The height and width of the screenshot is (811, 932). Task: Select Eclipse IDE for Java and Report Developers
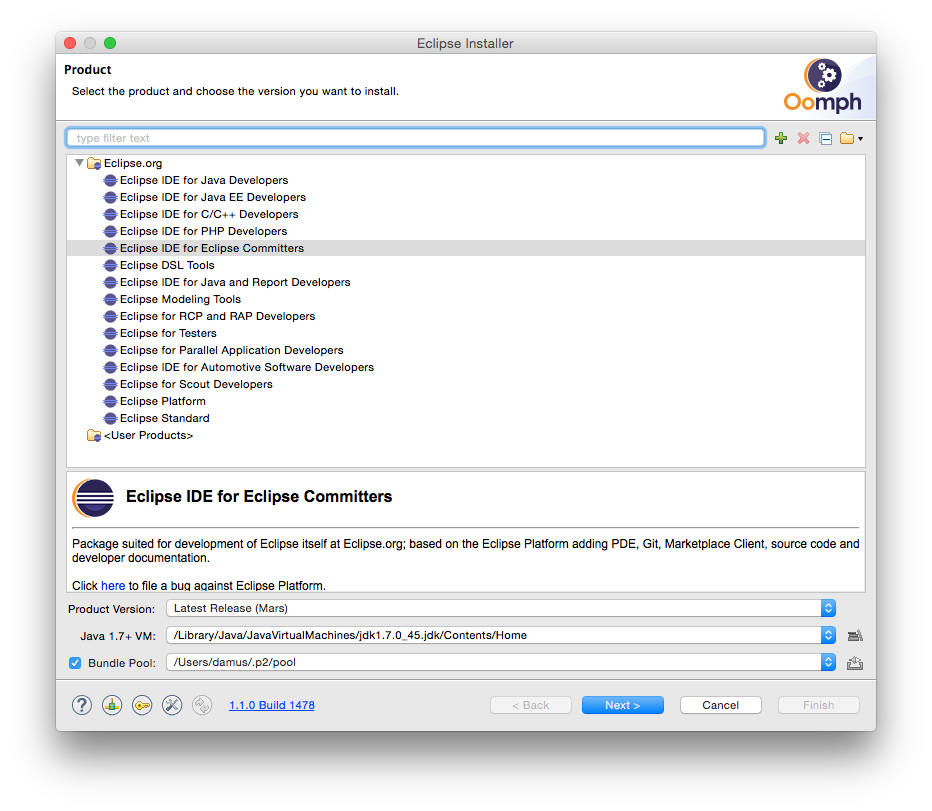point(235,282)
